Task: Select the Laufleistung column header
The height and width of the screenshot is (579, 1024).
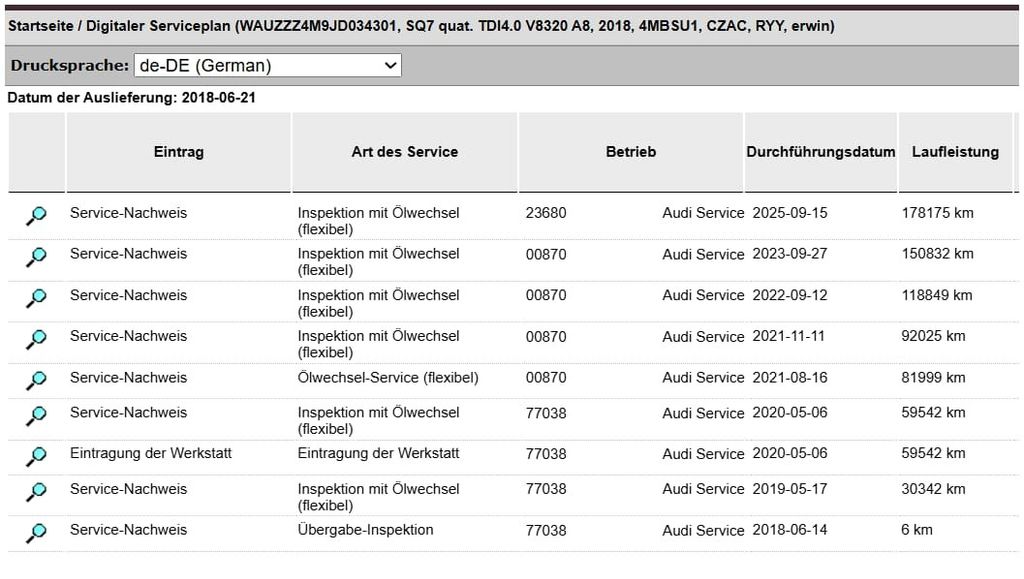Action: [x=955, y=152]
